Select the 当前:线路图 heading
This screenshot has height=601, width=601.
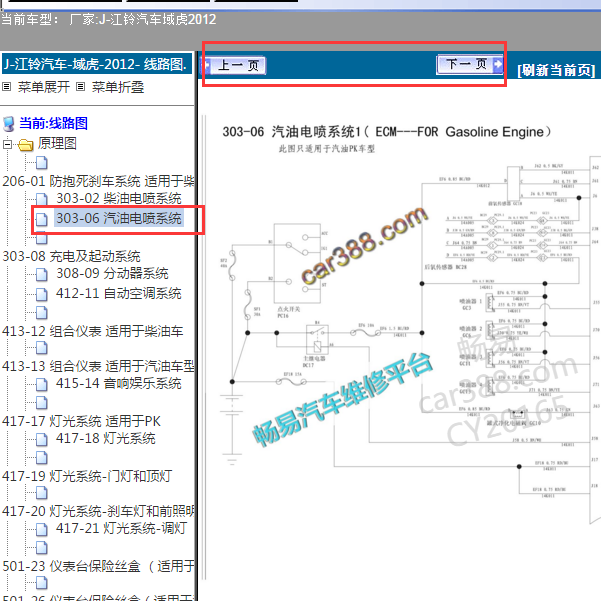point(53,123)
